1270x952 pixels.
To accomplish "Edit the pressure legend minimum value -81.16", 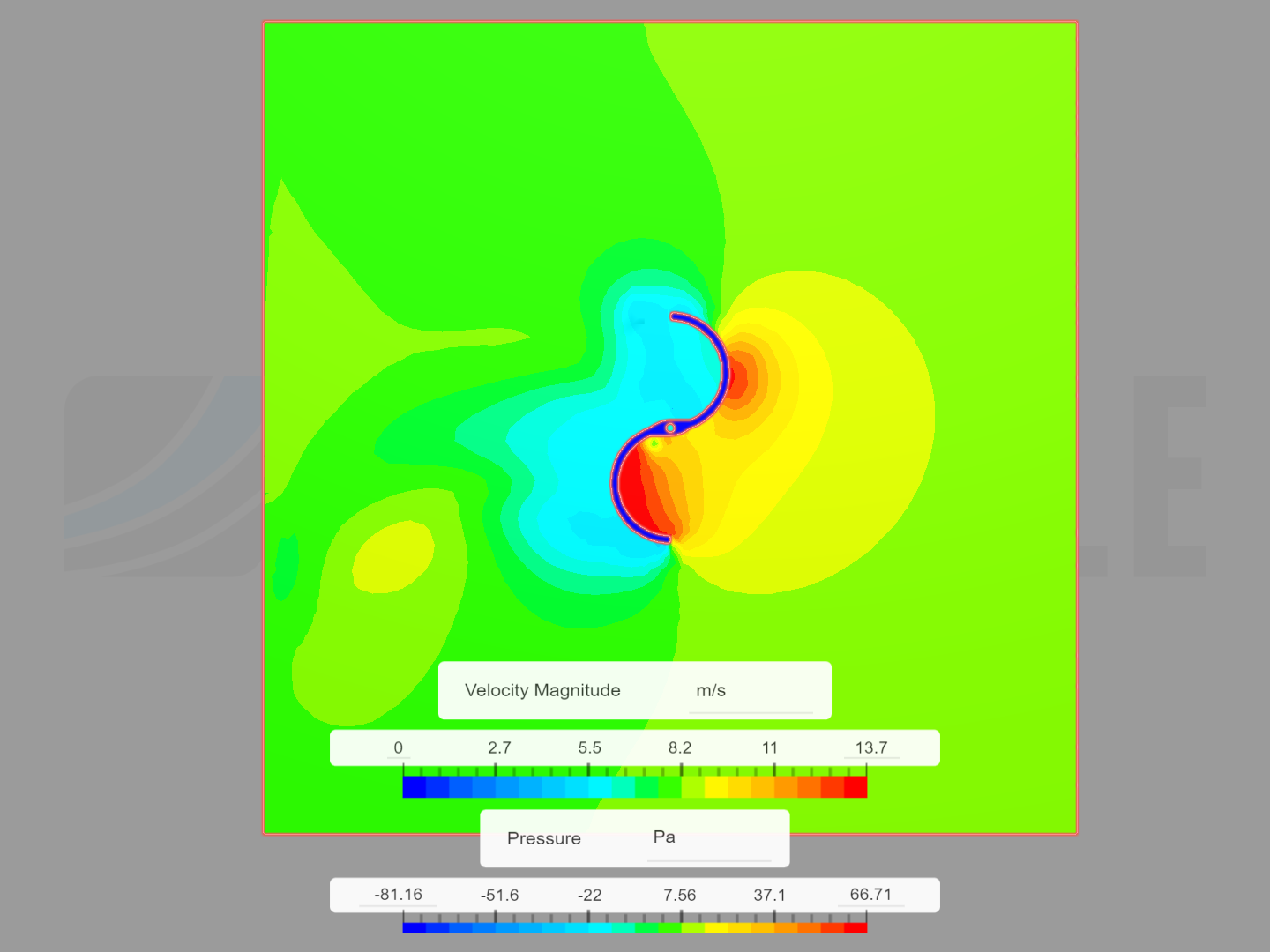I will pos(399,895).
